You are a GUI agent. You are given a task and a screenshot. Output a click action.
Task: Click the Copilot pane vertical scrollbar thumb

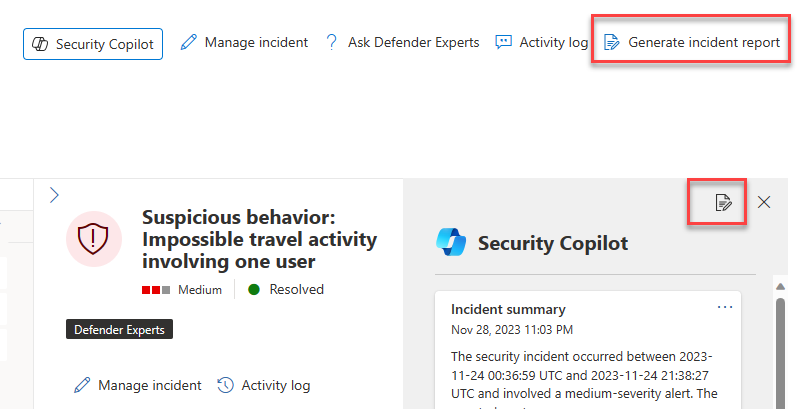click(780, 352)
